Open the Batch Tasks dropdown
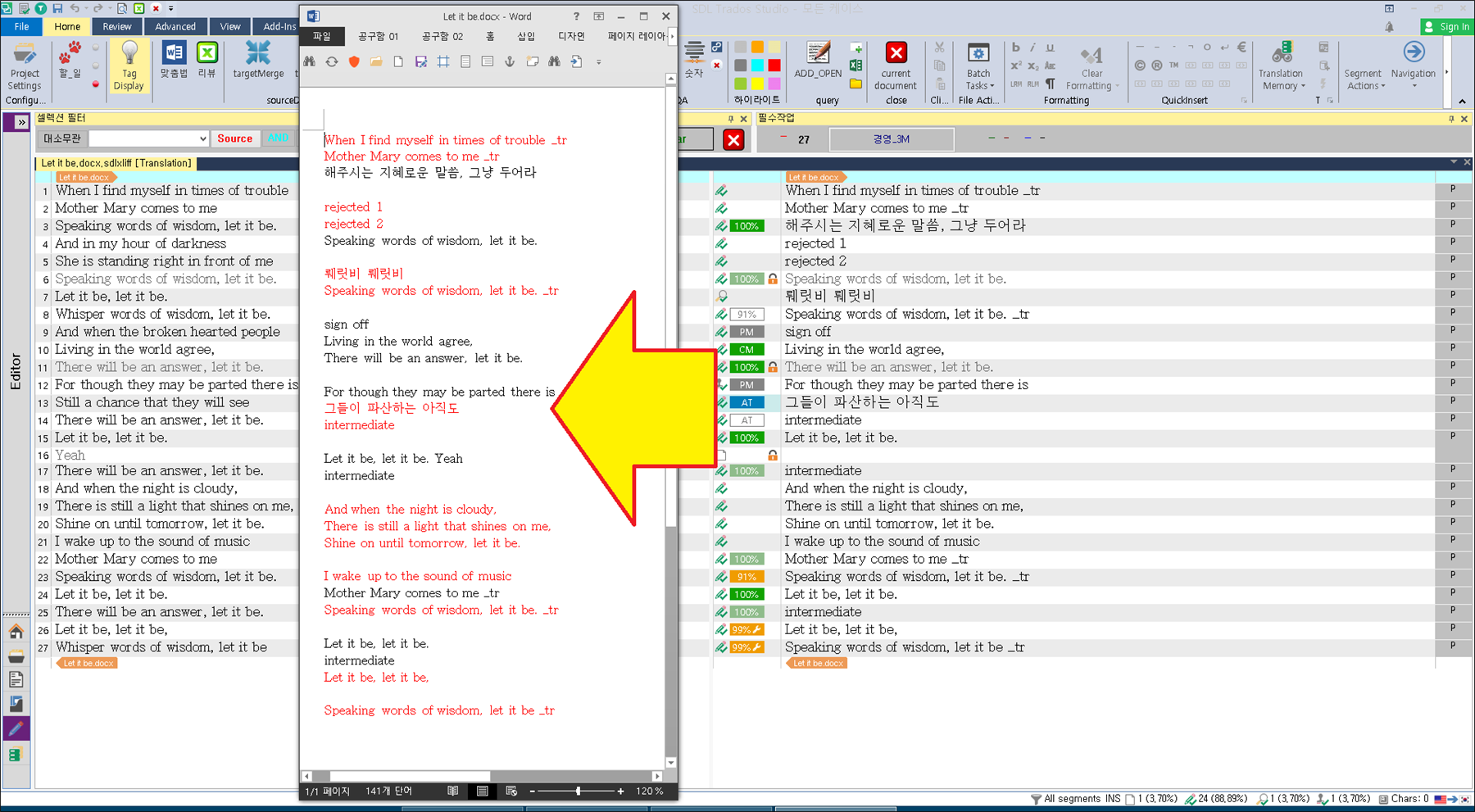 pos(978,66)
